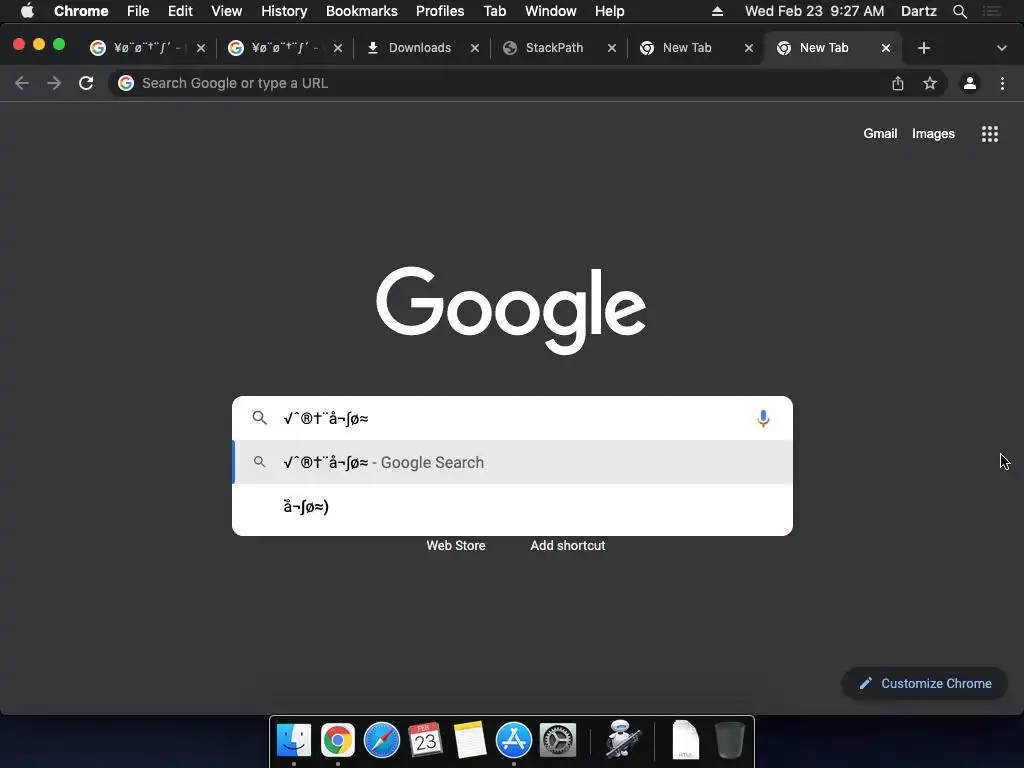Viewport: 1024px width, 768px height.
Task: Launch Safari from the Dock
Action: click(381, 740)
